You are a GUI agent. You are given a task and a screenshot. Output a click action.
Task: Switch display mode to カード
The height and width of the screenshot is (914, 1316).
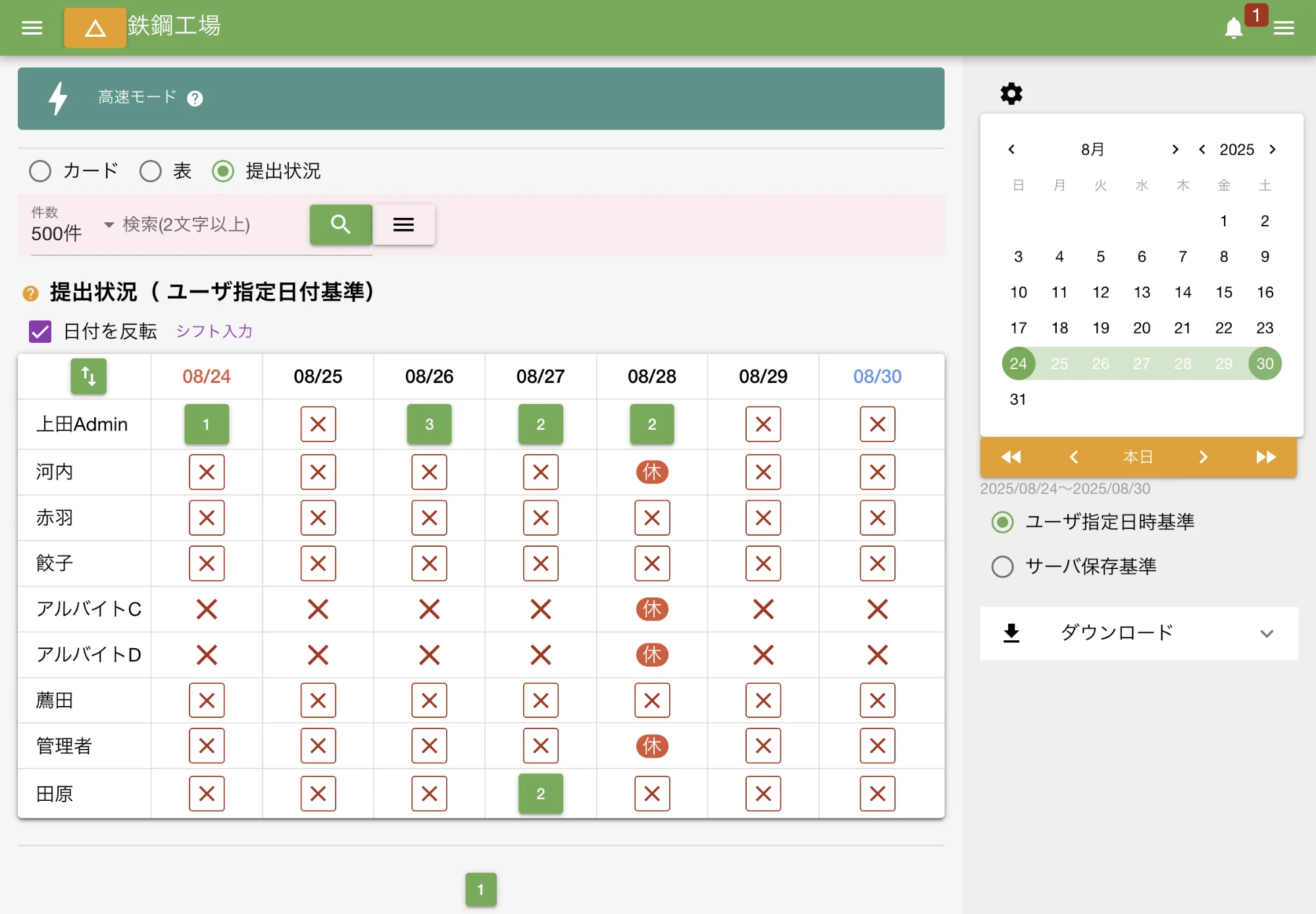point(39,171)
